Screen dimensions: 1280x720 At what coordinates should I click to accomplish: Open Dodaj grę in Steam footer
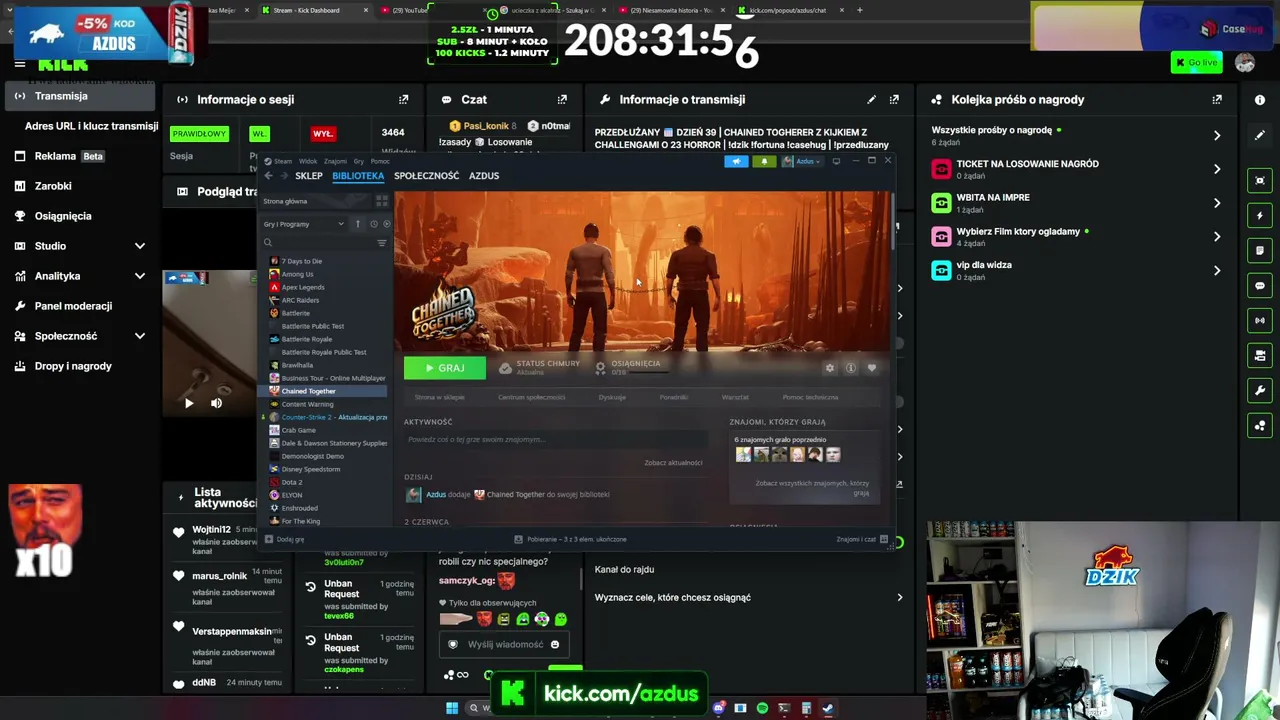[285, 540]
